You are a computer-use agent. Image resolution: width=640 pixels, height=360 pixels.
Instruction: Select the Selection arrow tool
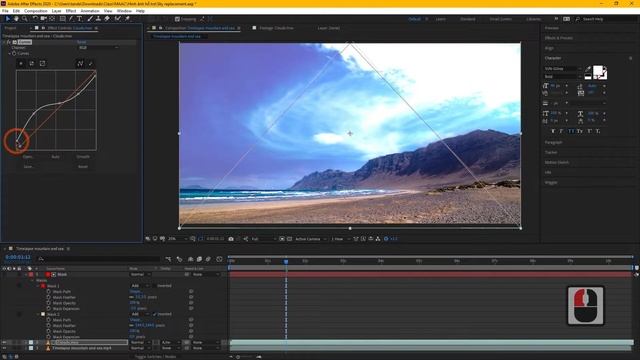point(7,19)
